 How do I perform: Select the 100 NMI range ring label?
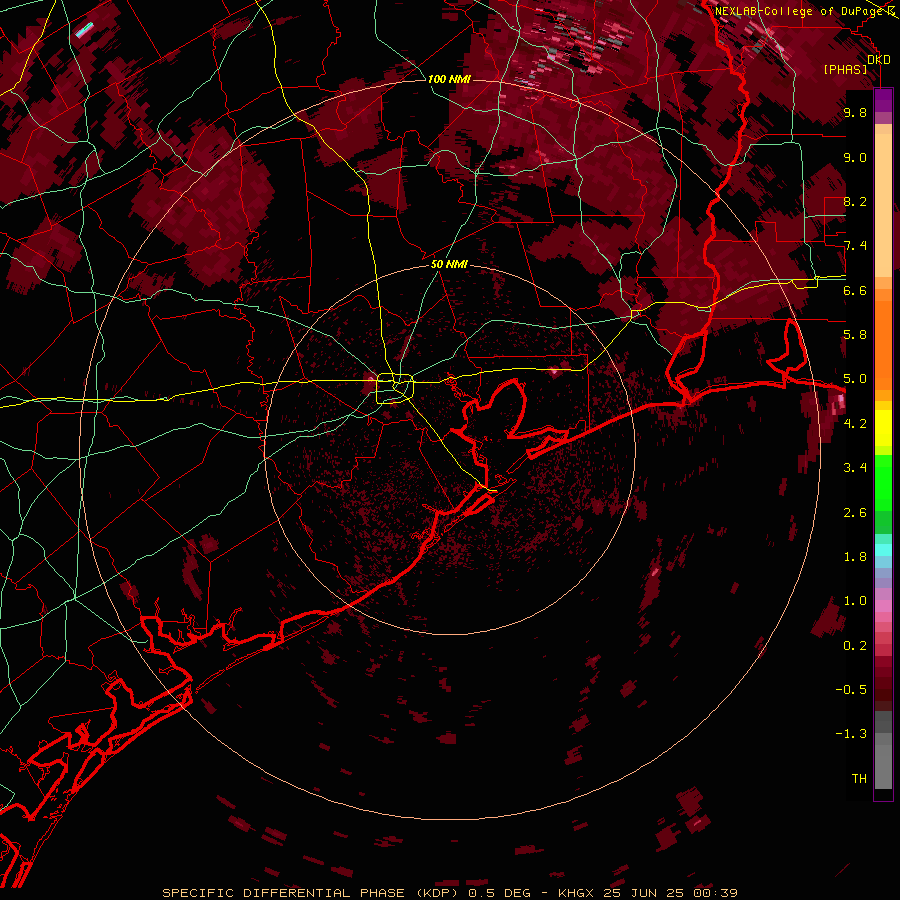pyautogui.click(x=449, y=79)
